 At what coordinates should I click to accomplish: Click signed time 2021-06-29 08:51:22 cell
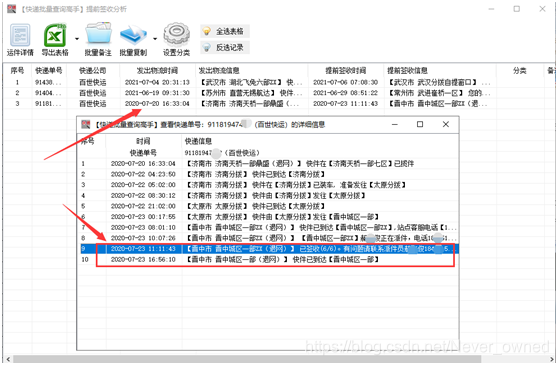pyautogui.click(x=346, y=93)
